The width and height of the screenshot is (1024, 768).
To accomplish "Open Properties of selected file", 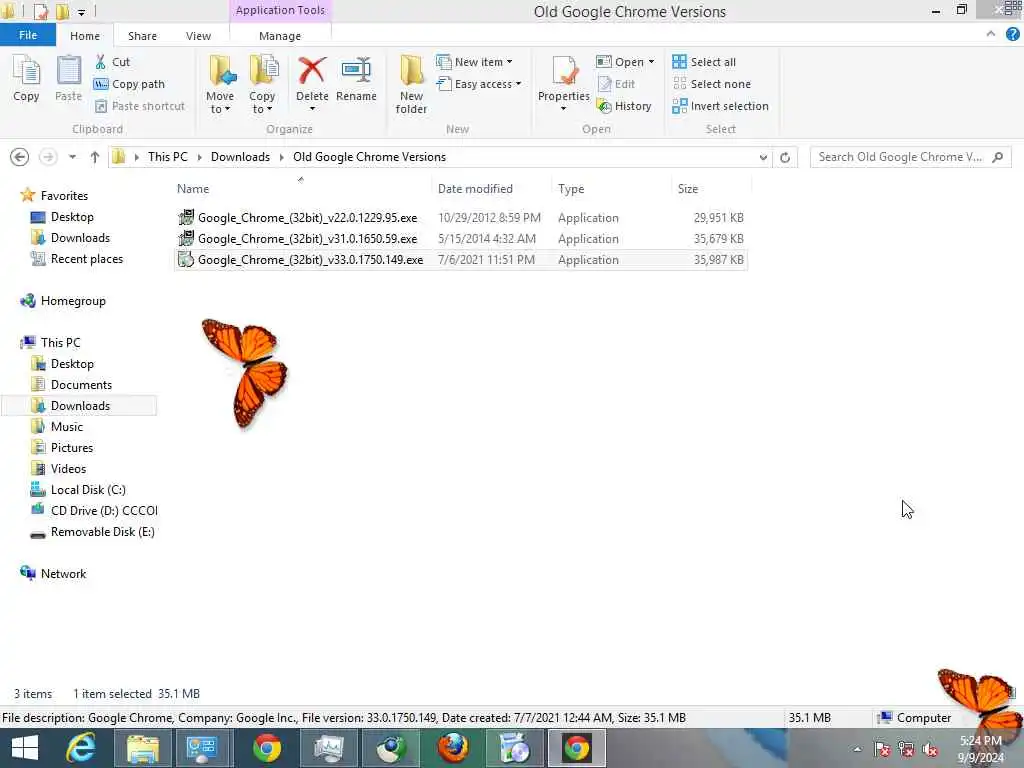I will pos(564,83).
